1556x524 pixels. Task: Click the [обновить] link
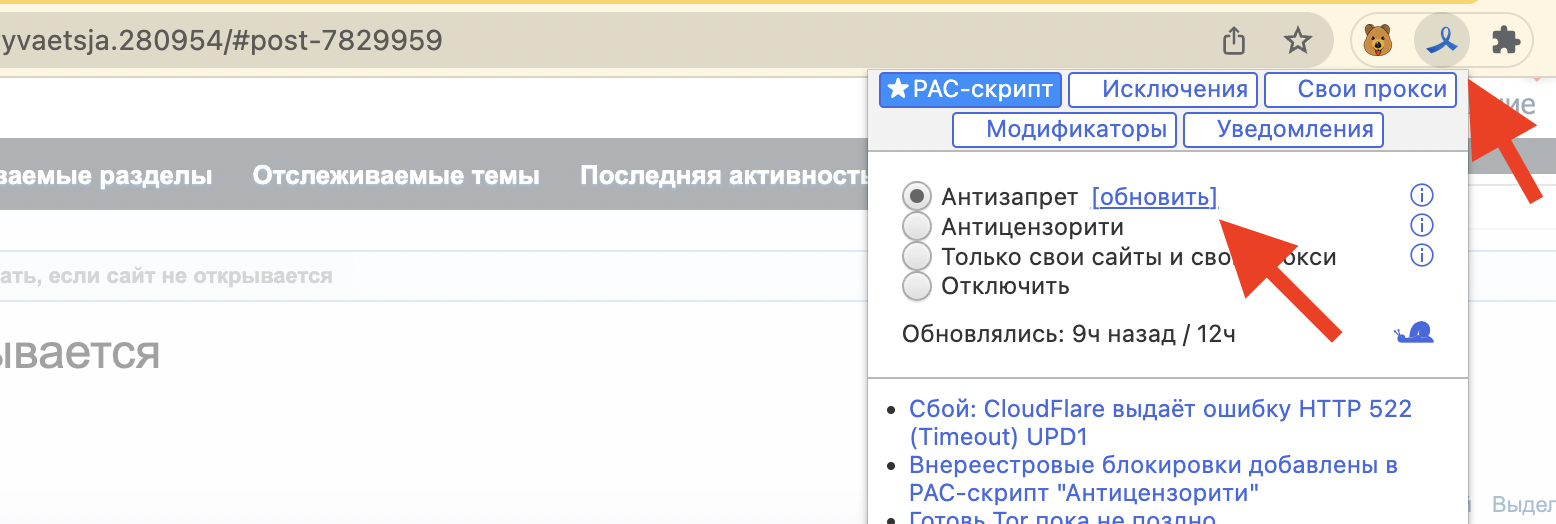pos(1155,197)
